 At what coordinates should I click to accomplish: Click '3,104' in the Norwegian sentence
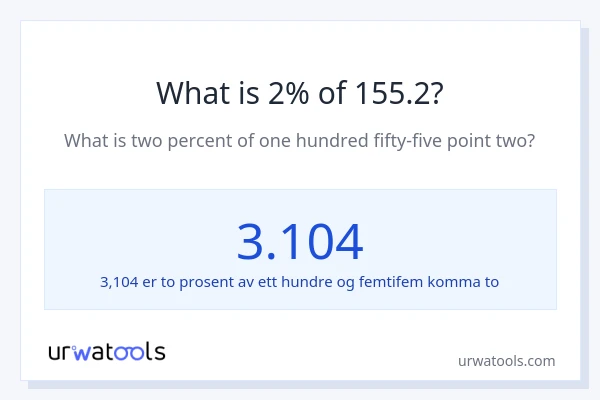click(120, 282)
